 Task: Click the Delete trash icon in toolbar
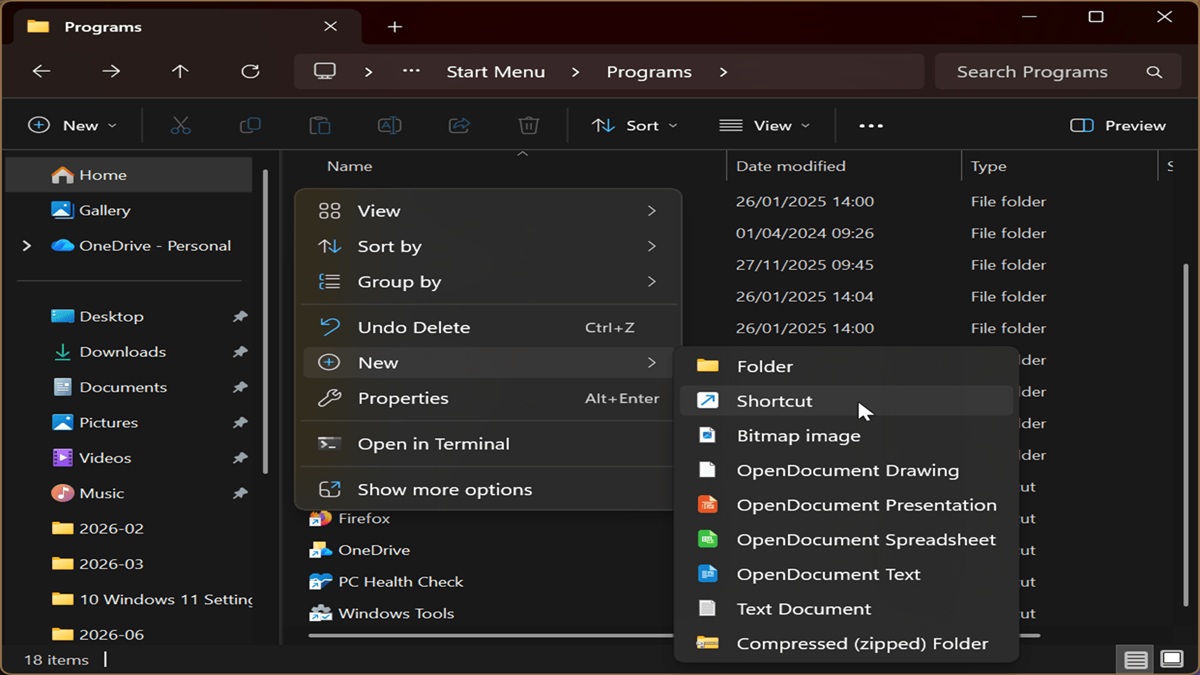point(529,125)
